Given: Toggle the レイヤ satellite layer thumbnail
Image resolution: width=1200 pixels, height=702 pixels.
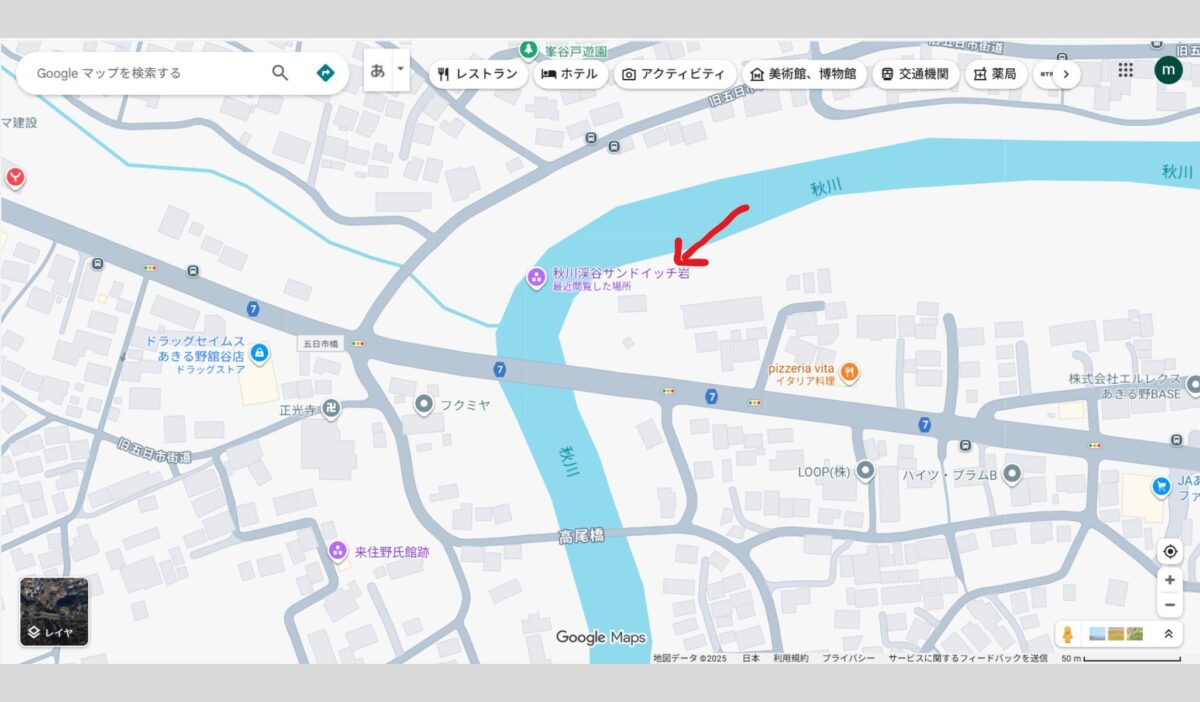Looking at the screenshot, I should [x=54, y=611].
